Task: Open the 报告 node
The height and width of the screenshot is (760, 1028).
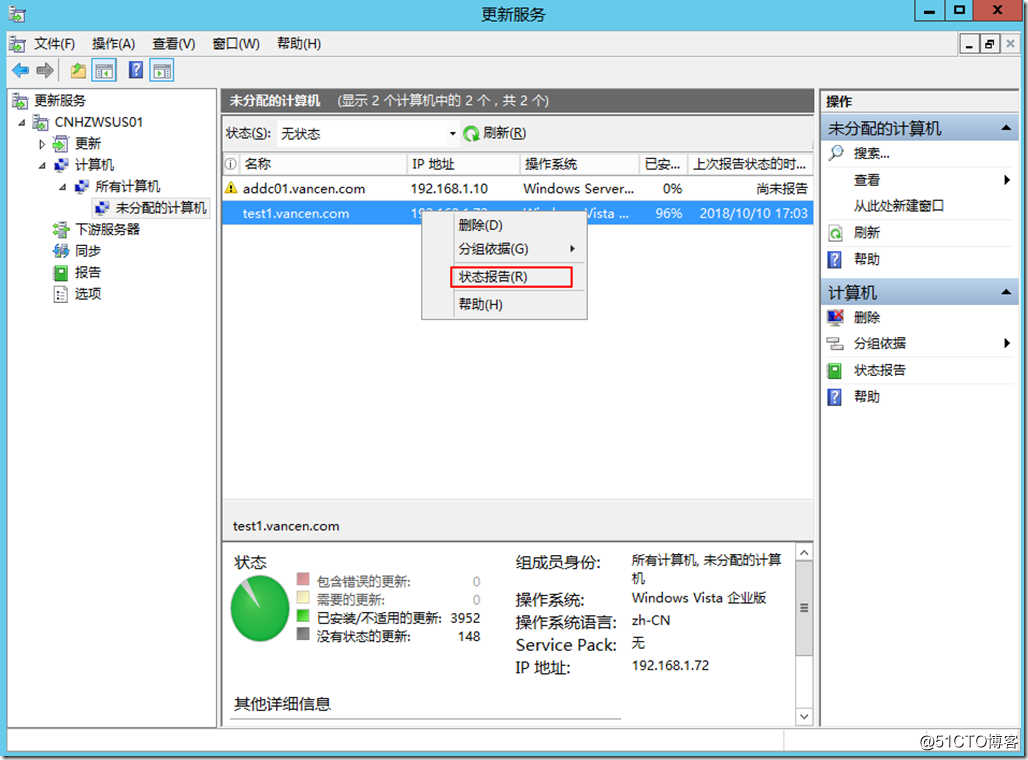Action: coord(88,272)
